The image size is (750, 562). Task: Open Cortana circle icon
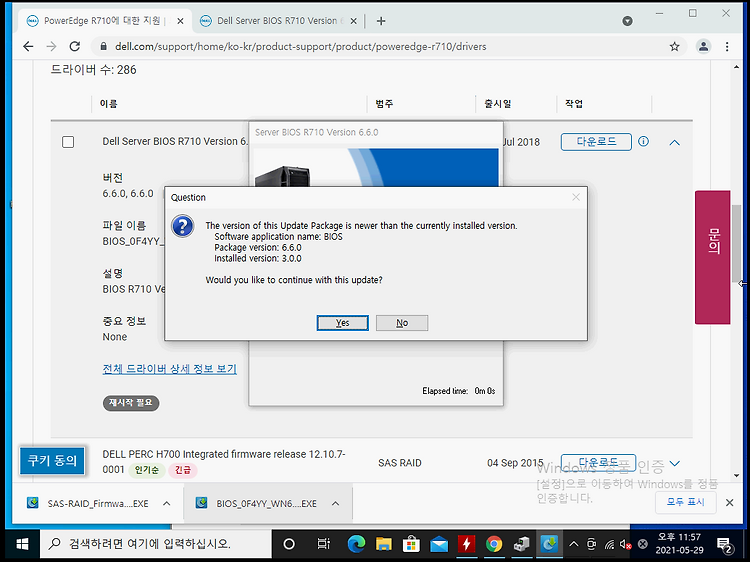click(x=288, y=544)
